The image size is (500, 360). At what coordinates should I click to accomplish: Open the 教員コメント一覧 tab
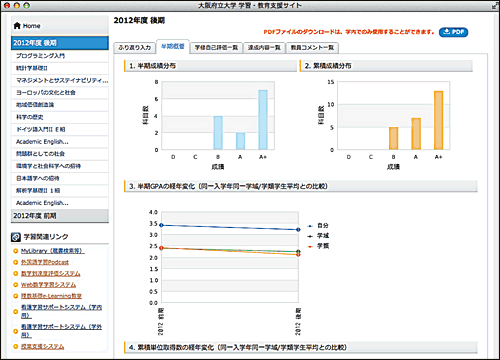pyautogui.click(x=312, y=48)
